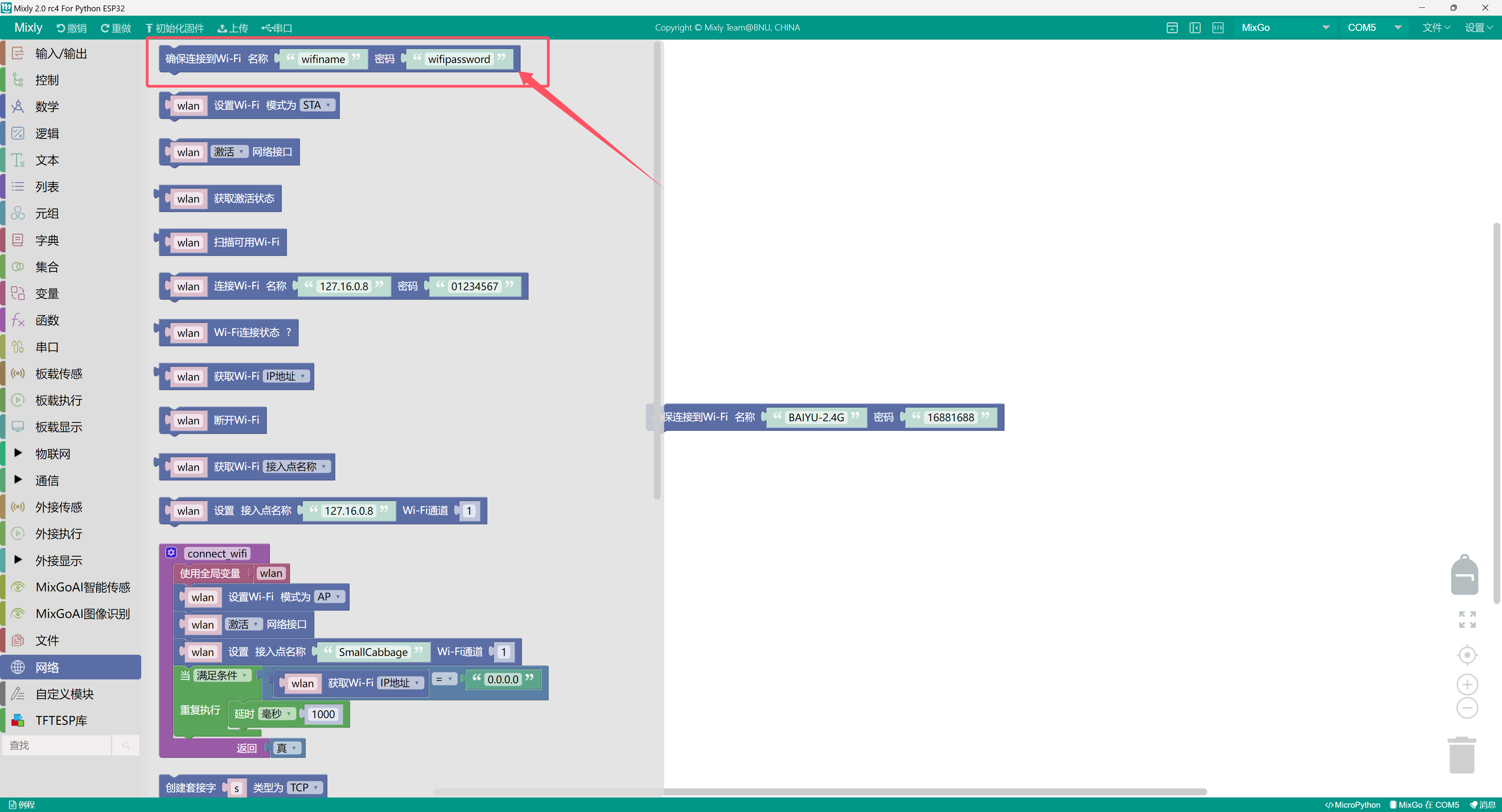The height and width of the screenshot is (812, 1502).
Task: Click the workspace trash can
Action: tap(1462, 755)
